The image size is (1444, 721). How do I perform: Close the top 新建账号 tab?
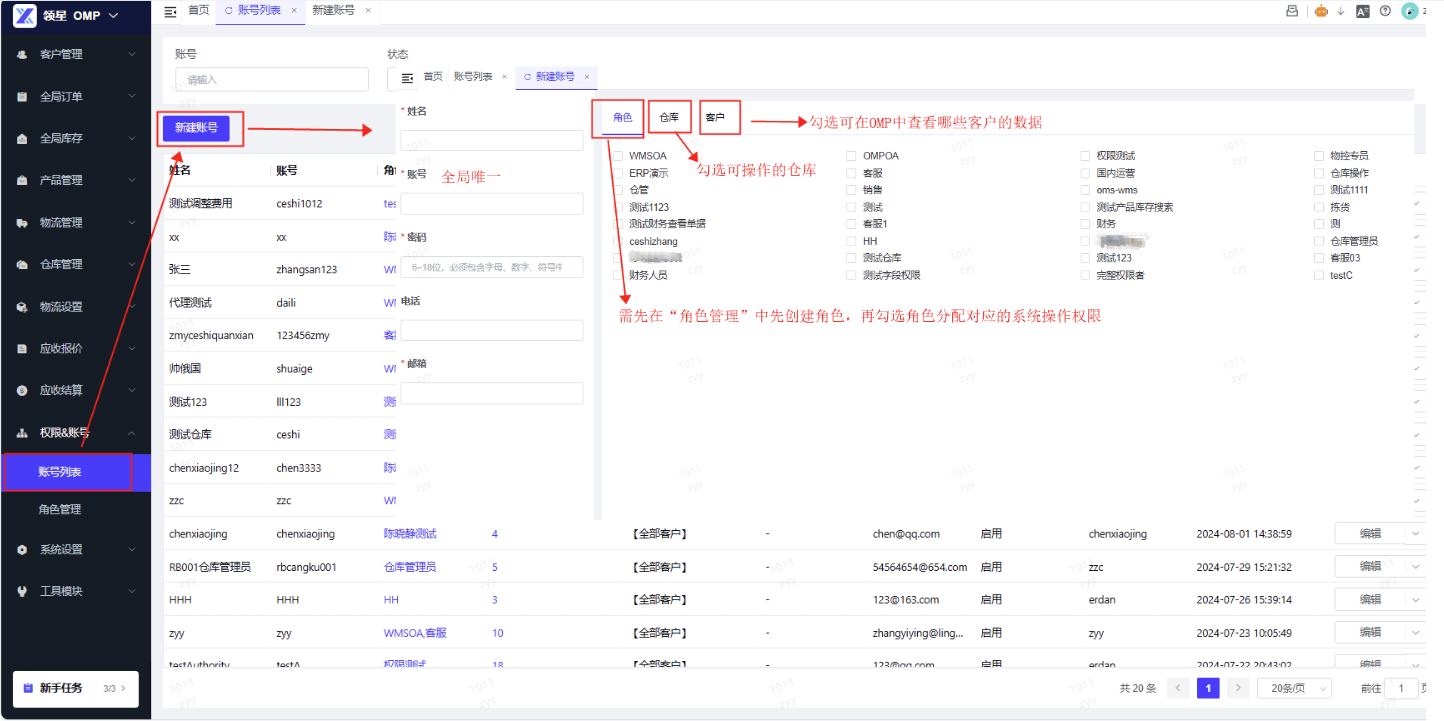coord(368,10)
